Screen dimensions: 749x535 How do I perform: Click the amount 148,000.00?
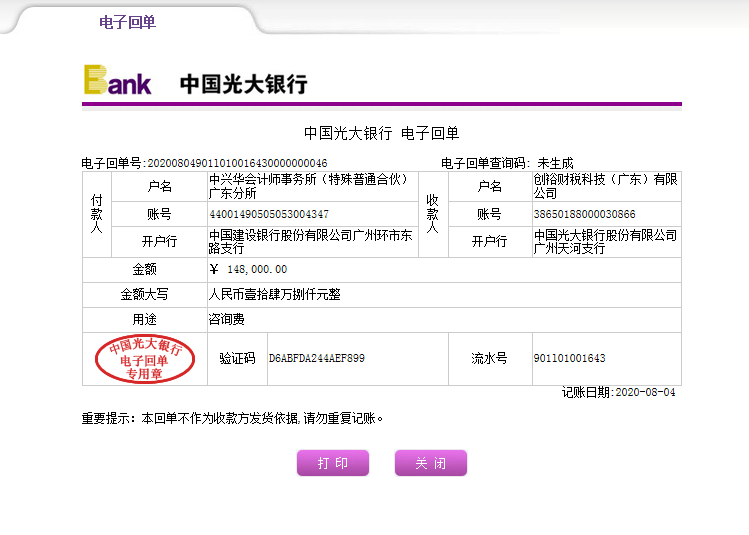click(257, 269)
